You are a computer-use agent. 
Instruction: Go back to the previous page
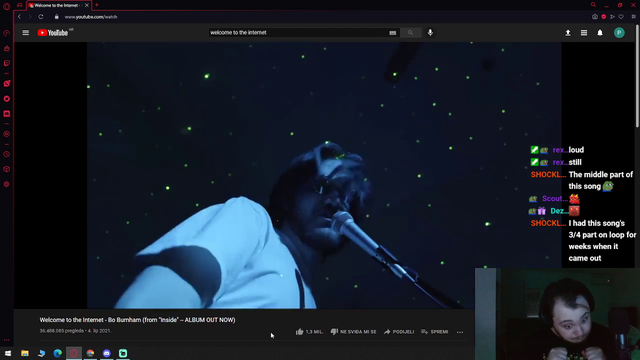tap(19, 17)
